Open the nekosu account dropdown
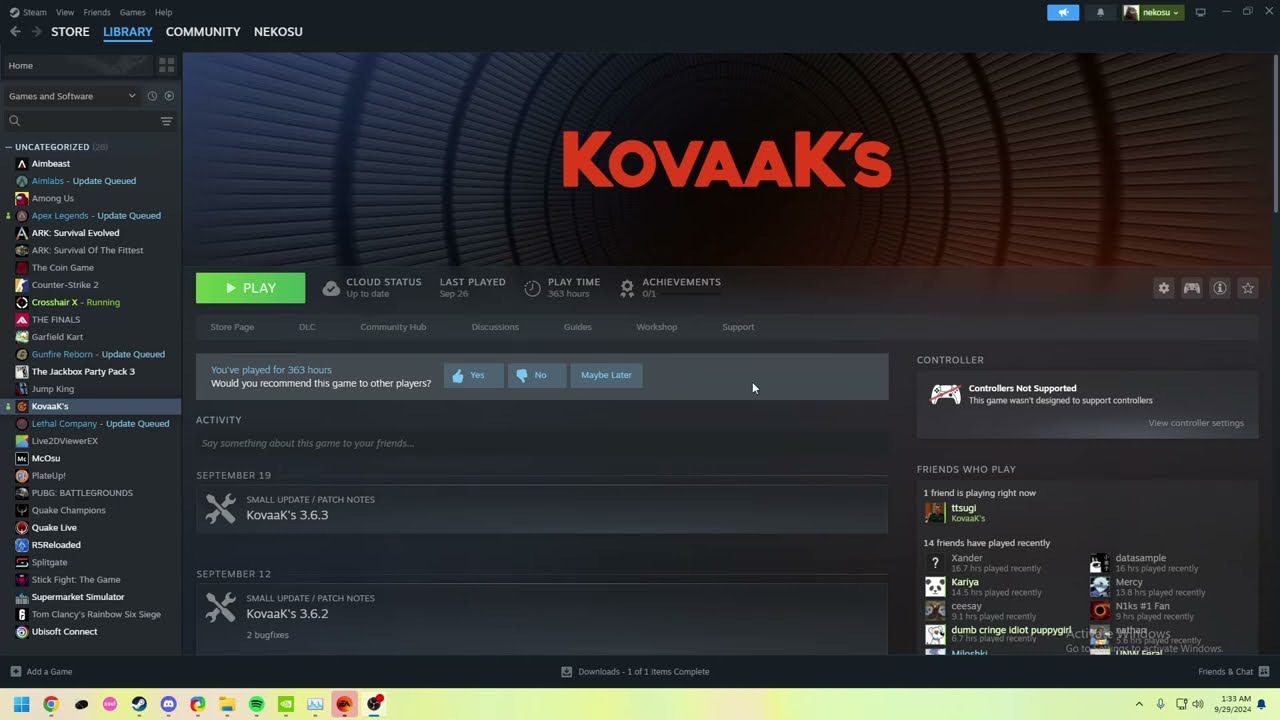This screenshot has width=1280, height=720. 1153,12
